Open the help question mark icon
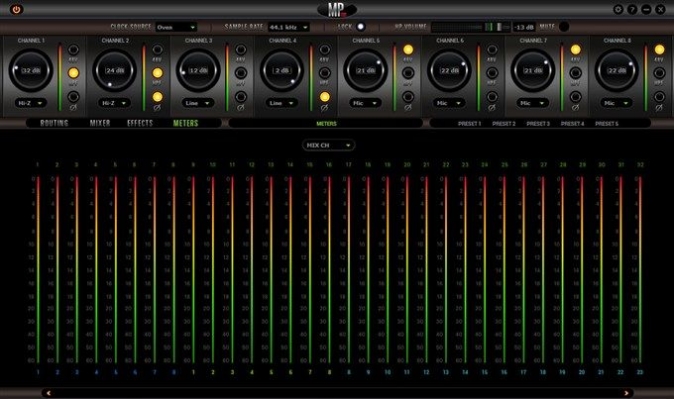The image size is (674, 399). 632,9
